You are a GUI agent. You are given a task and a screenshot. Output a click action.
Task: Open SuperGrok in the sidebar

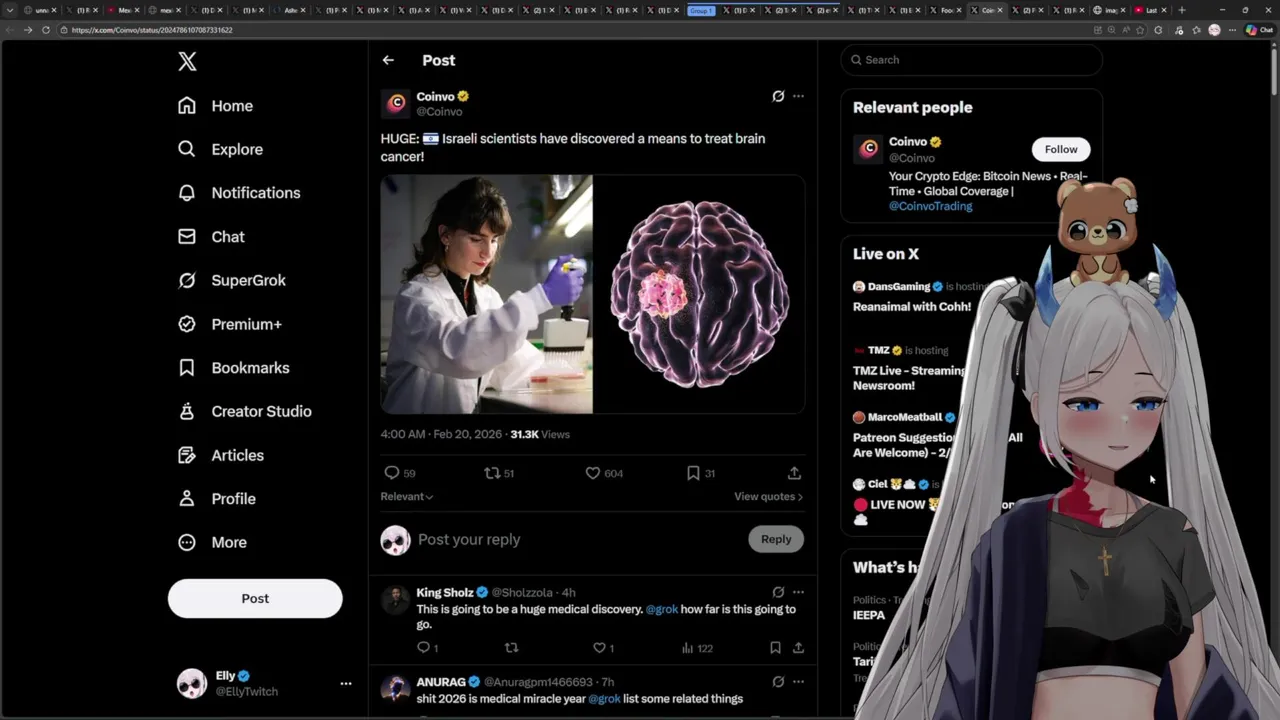click(232, 280)
